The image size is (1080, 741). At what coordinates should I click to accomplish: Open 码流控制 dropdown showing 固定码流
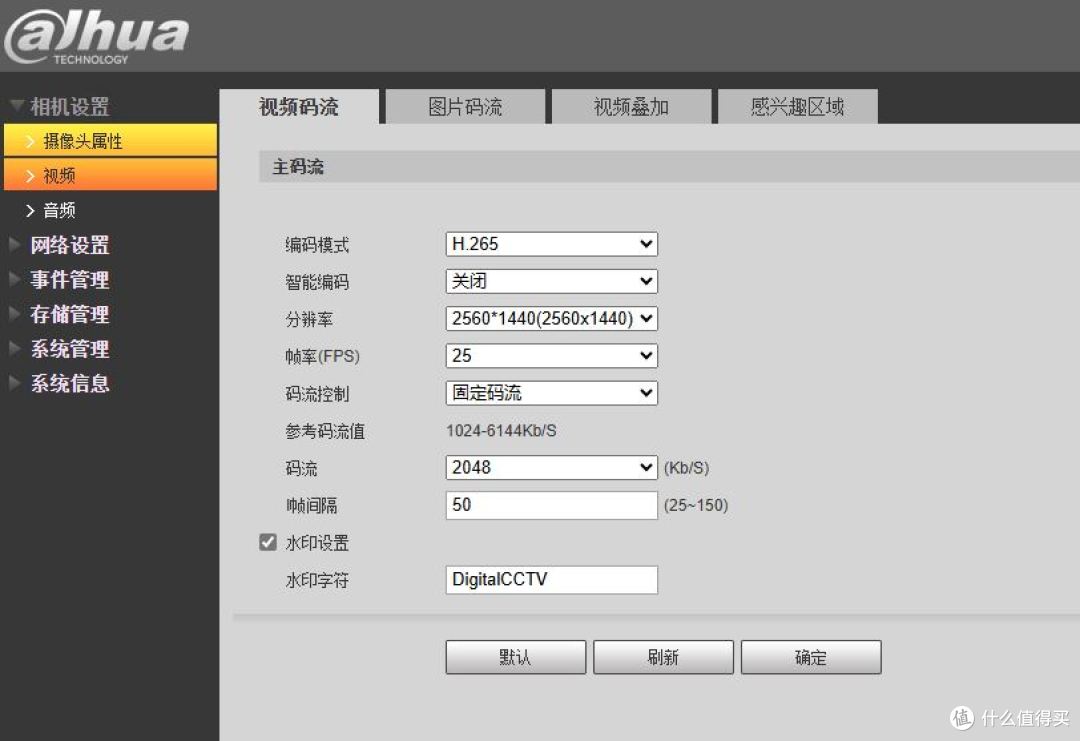[552, 393]
